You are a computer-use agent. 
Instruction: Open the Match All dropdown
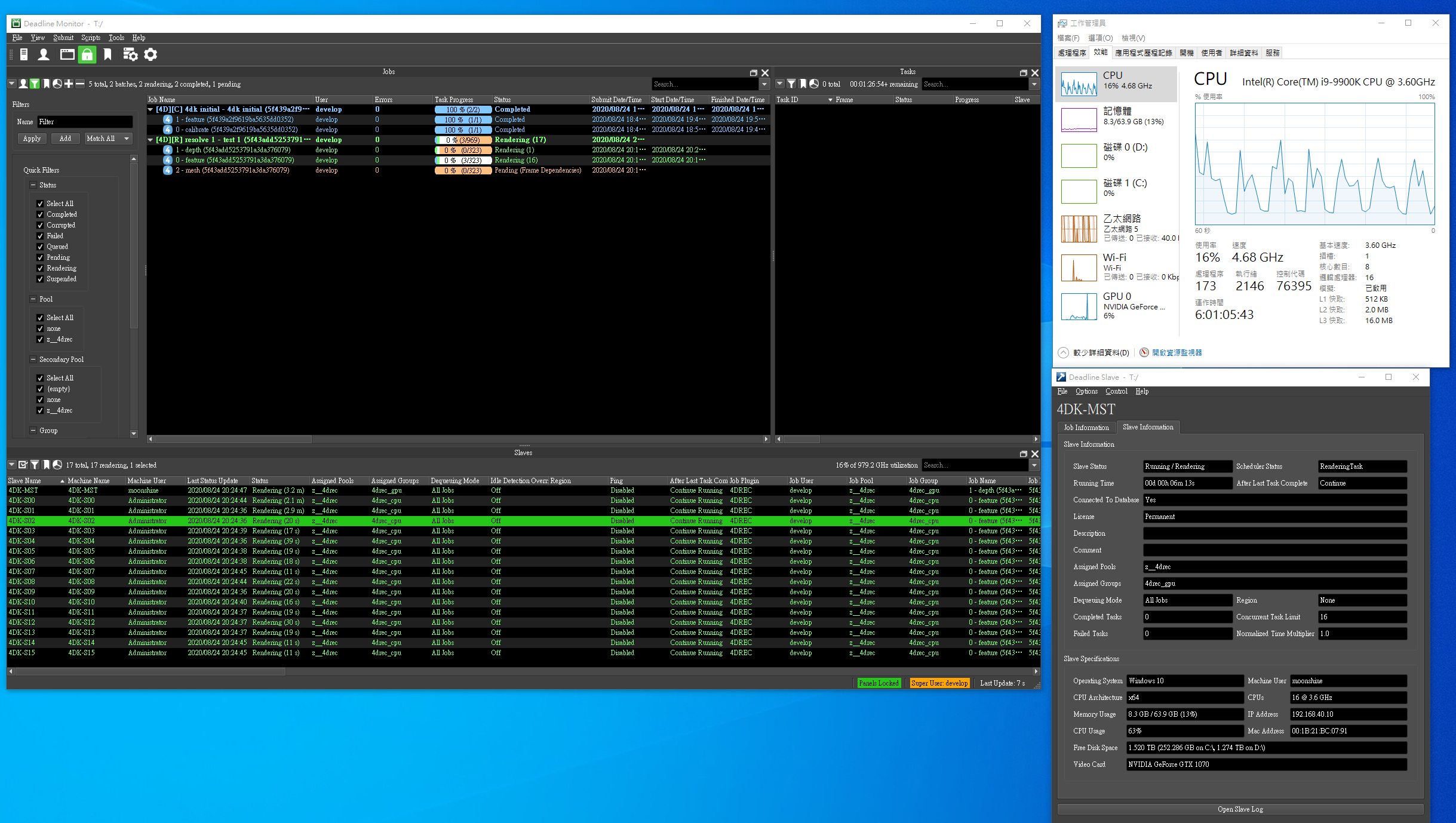107,138
